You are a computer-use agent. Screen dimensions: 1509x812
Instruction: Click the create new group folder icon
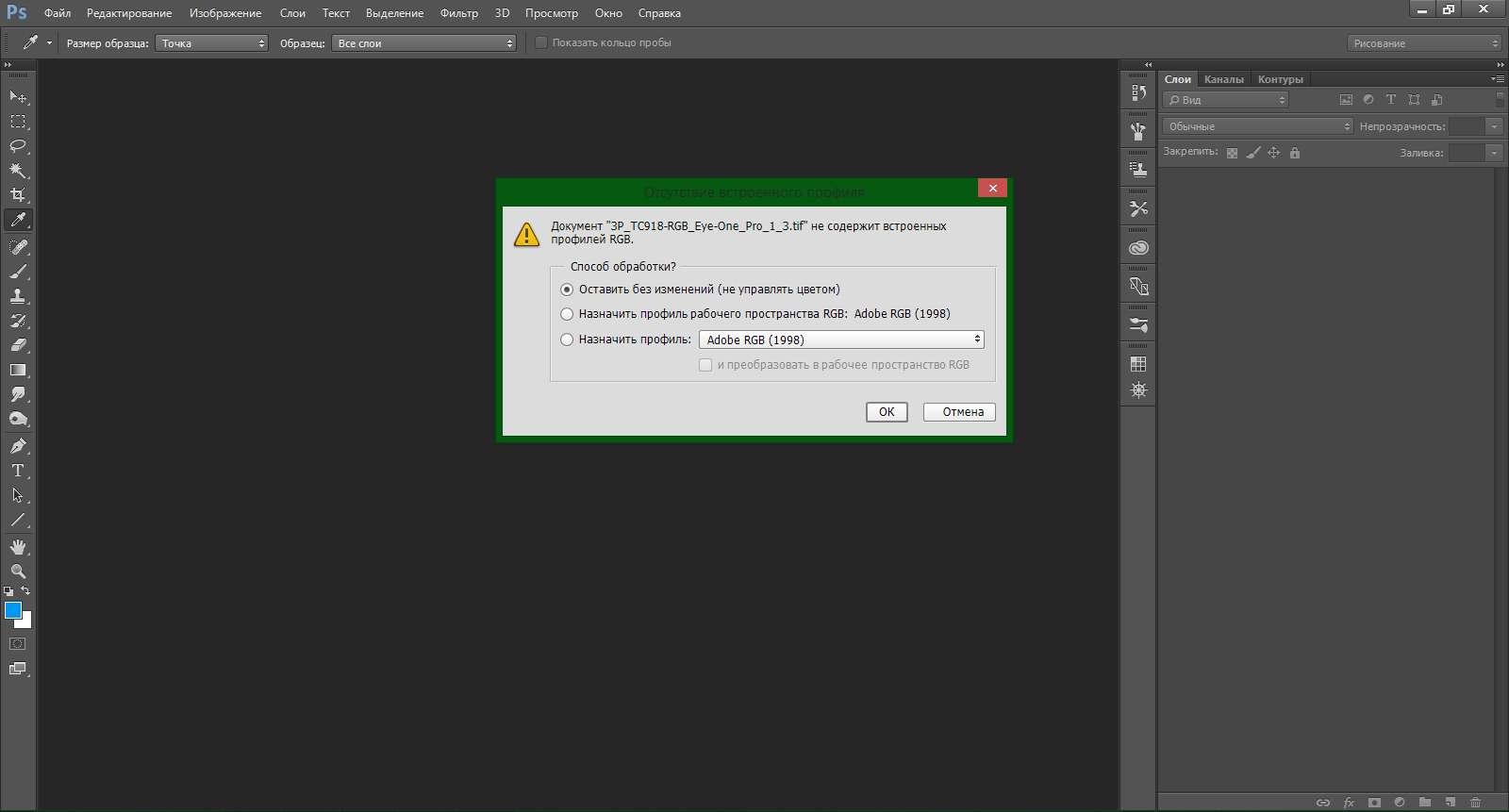1425,803
